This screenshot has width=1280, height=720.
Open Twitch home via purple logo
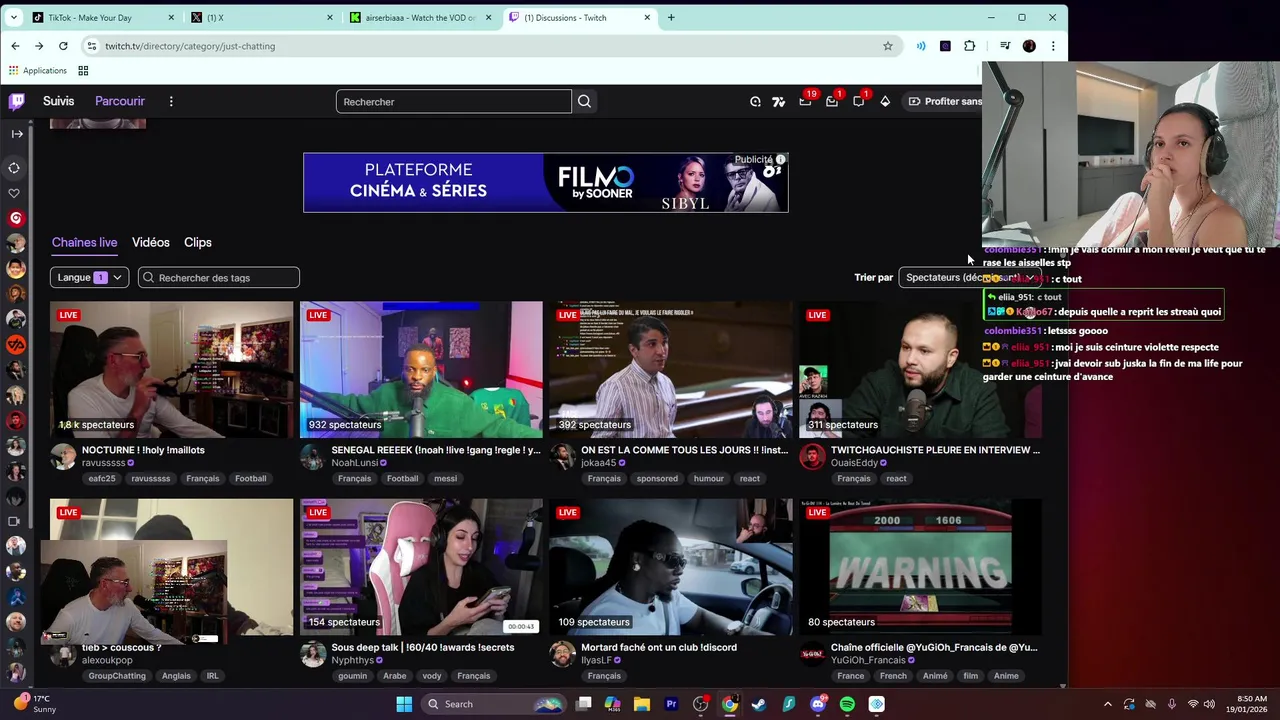coord(17,101)
